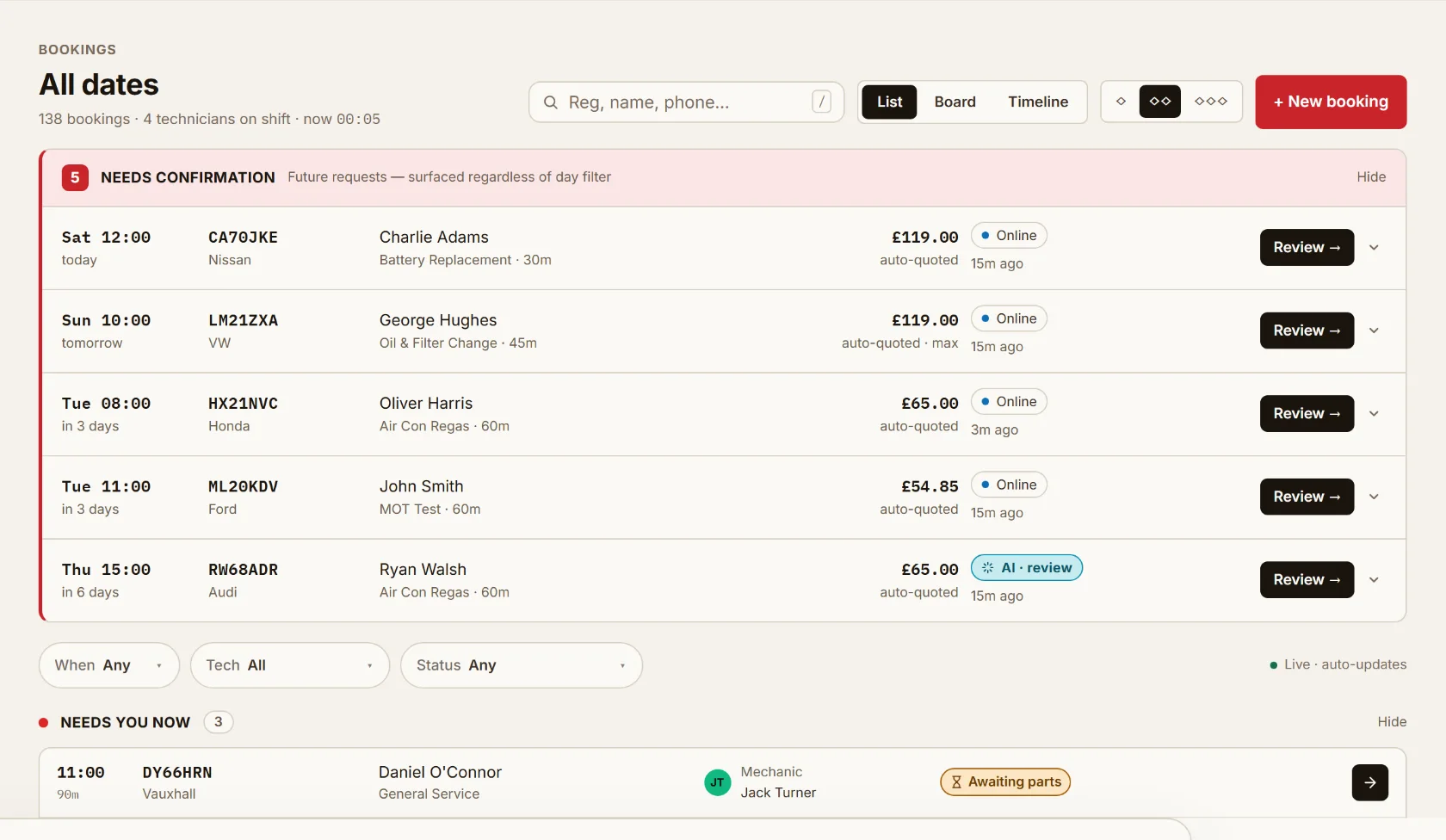Image resolution: width=1446 pixels, height=840 pixels.
Task: Open Daniel O'Connor booking arrow button
Action: 1370,782
